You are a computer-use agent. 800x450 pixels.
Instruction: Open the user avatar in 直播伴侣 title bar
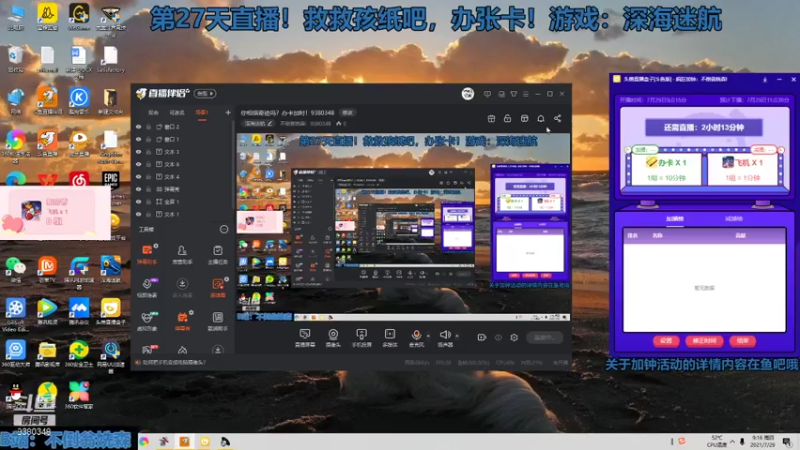[x=468, y=94]
